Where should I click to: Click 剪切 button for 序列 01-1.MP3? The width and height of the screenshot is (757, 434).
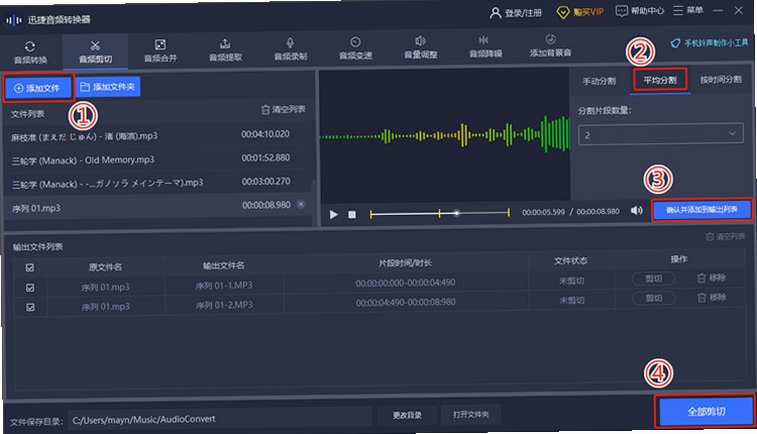click(x=654, y=279)
